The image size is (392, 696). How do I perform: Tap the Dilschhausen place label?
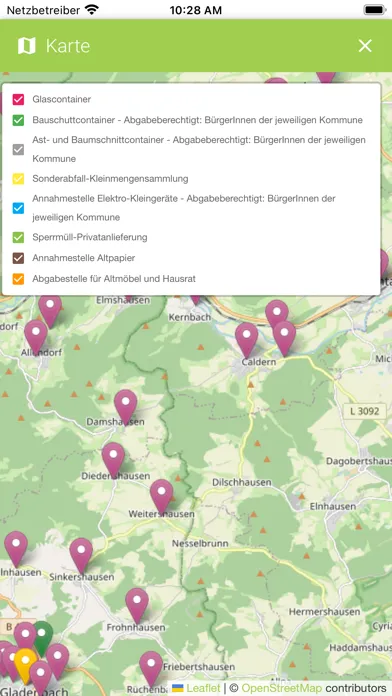pos(242,482)
